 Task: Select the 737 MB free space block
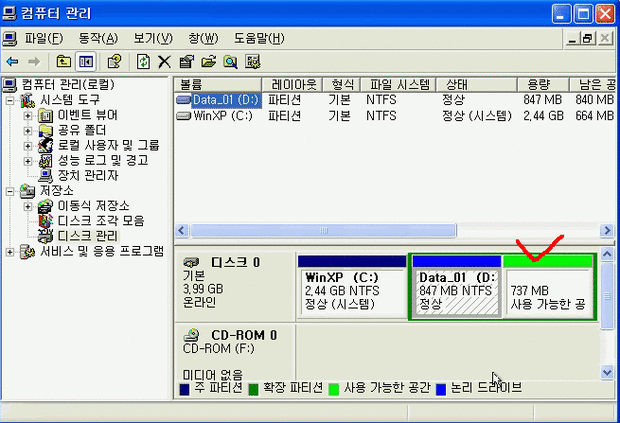click(x=548, y=287)
